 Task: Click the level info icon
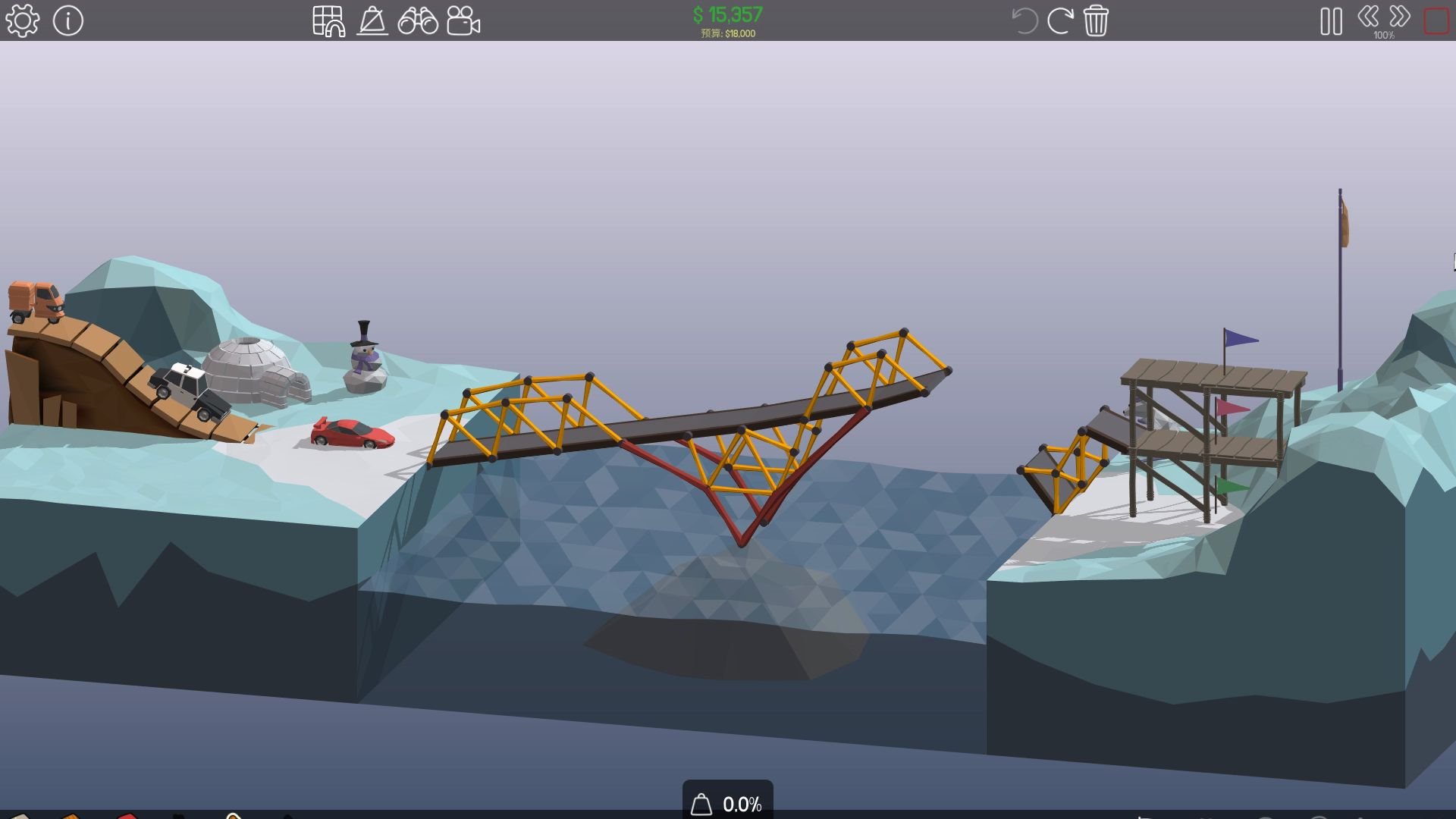click(x=68, y=20)
